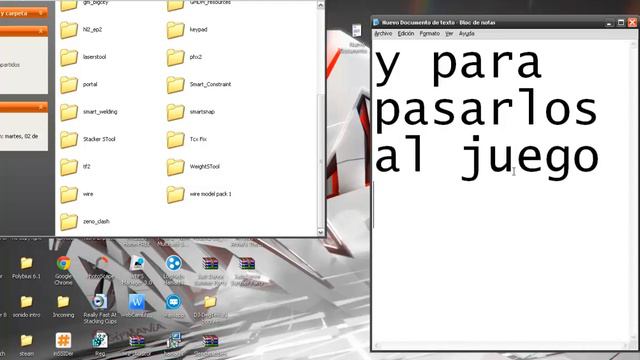Minimize the Notepad window
Image resolution: width=640 pixels, height=360 pixels.
tap(609, 22)
